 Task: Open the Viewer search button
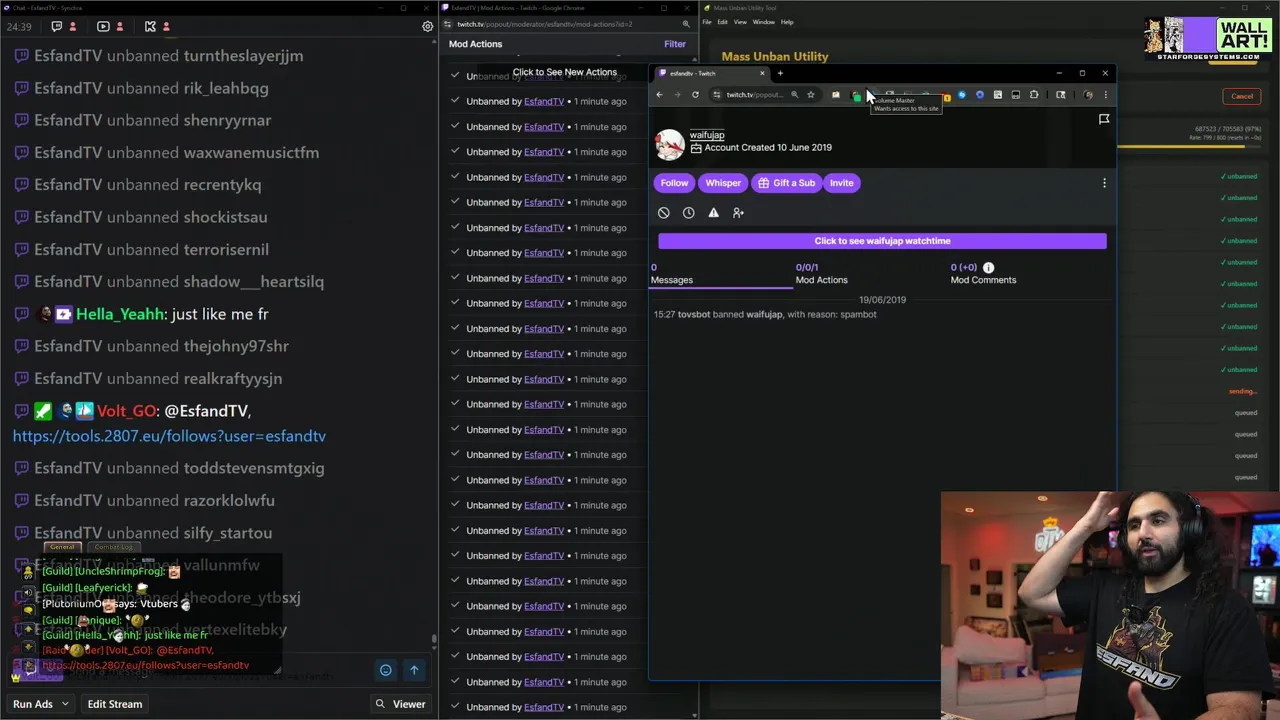coord(400,704)
